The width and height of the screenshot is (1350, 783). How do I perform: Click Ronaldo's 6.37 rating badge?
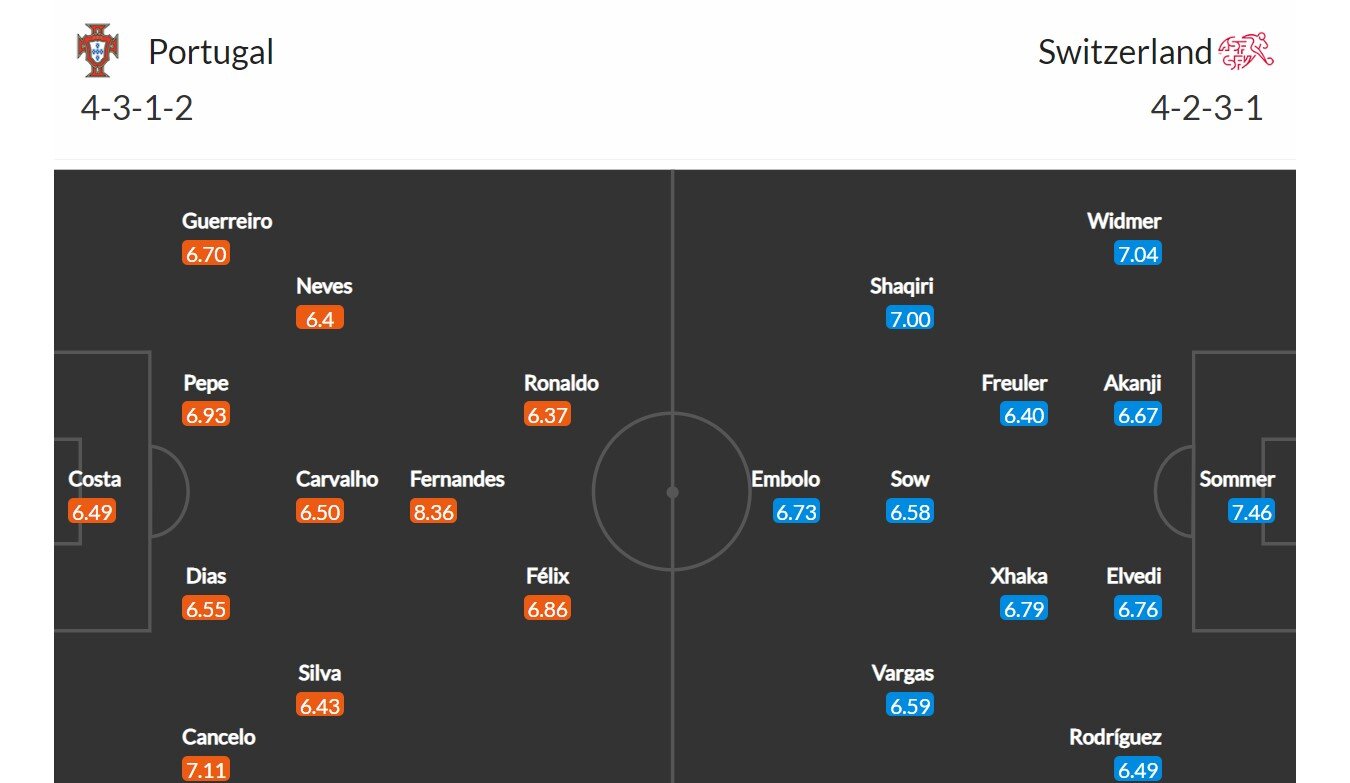[547, 415]
